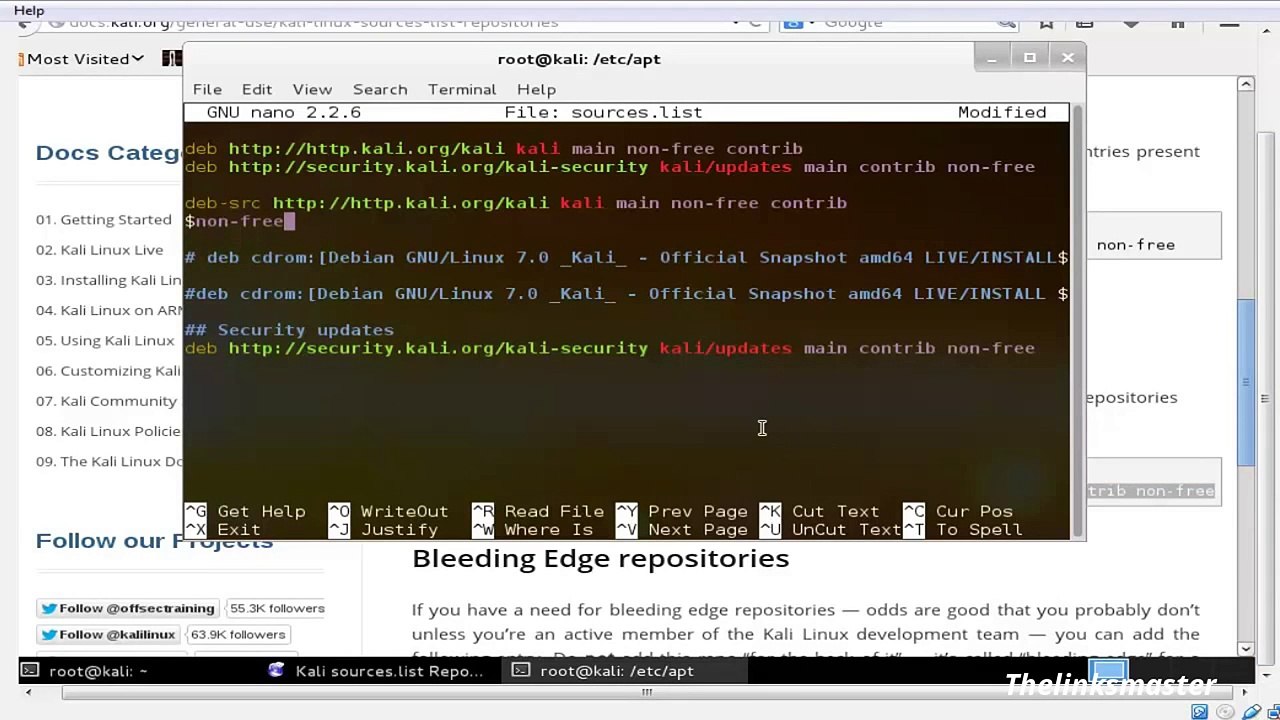Click the browser vertical scrollbar thumb

[1246, 382]
